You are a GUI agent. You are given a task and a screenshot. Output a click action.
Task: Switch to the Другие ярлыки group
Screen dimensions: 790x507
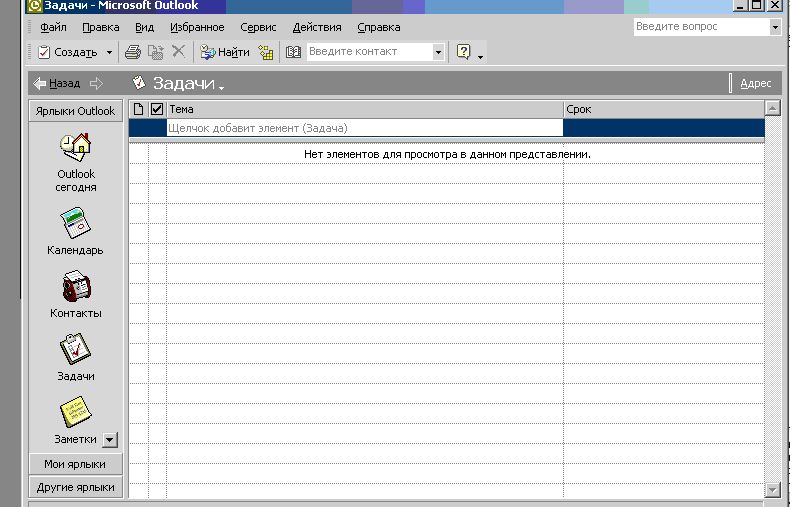76,487
